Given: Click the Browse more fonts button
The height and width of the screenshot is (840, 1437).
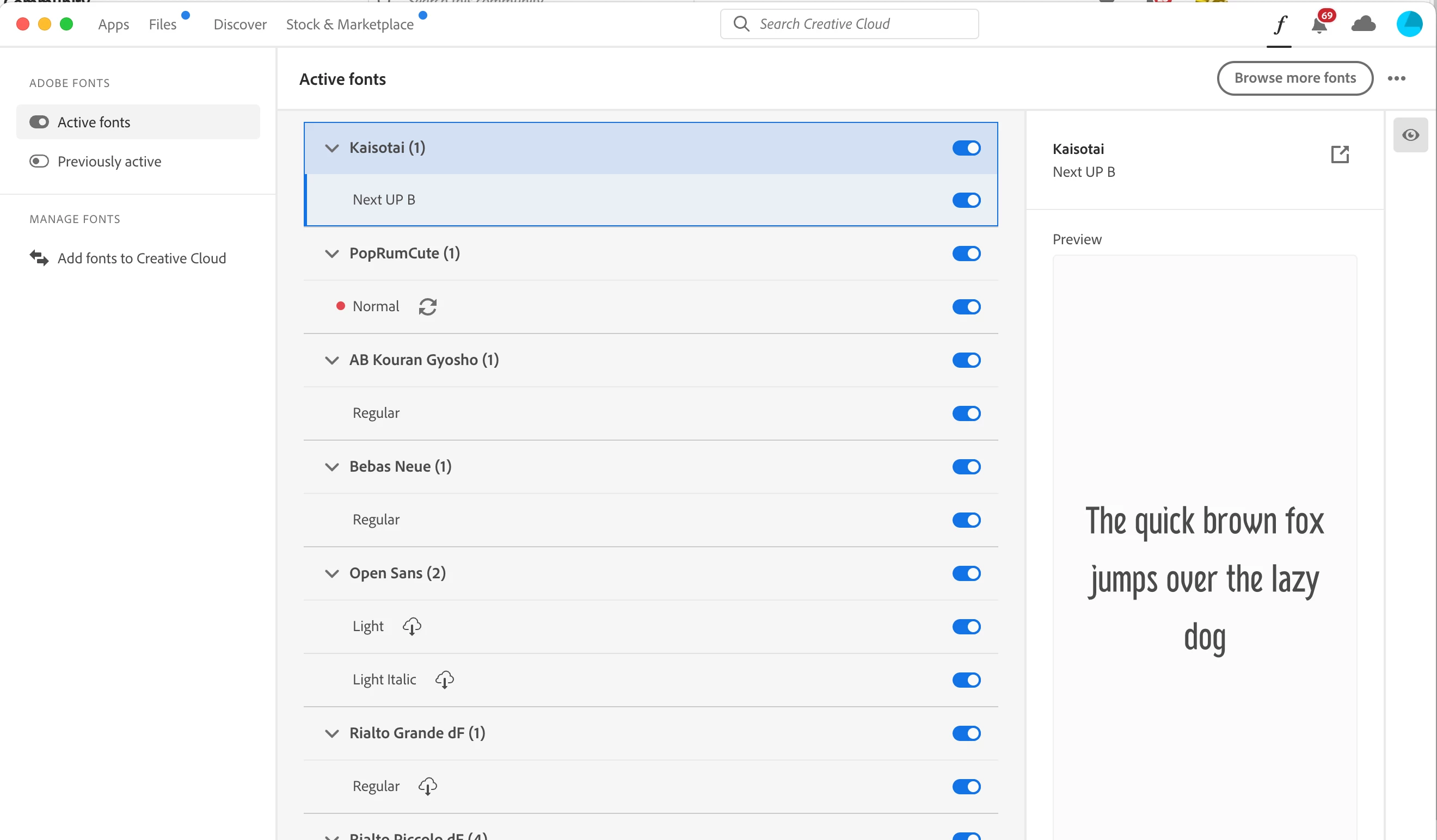Looking at the screenshot, I should click(1294, 78).
